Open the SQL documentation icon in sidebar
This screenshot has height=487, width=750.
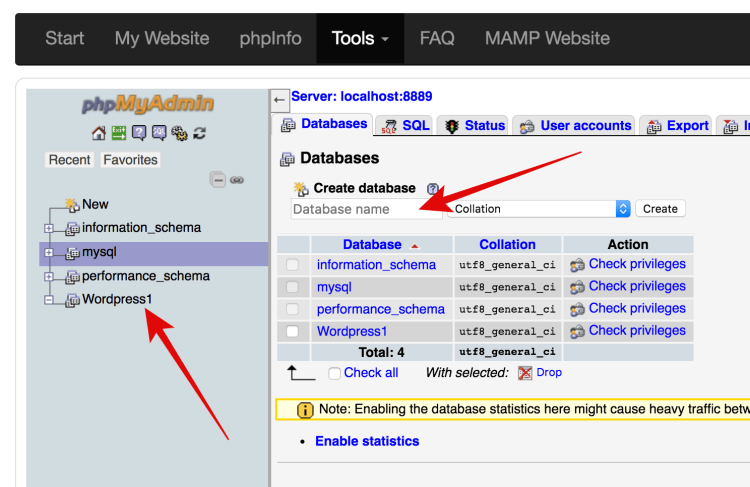coord(159,133)
